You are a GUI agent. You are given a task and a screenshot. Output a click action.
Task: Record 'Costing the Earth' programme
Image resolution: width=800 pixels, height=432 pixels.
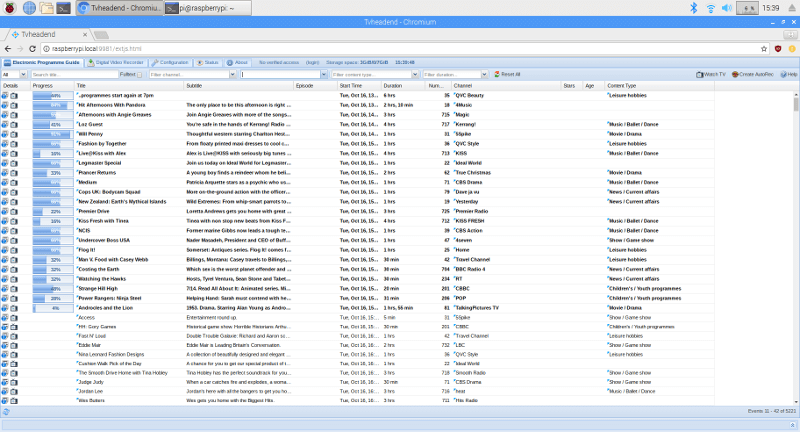(x=14, y=269)
